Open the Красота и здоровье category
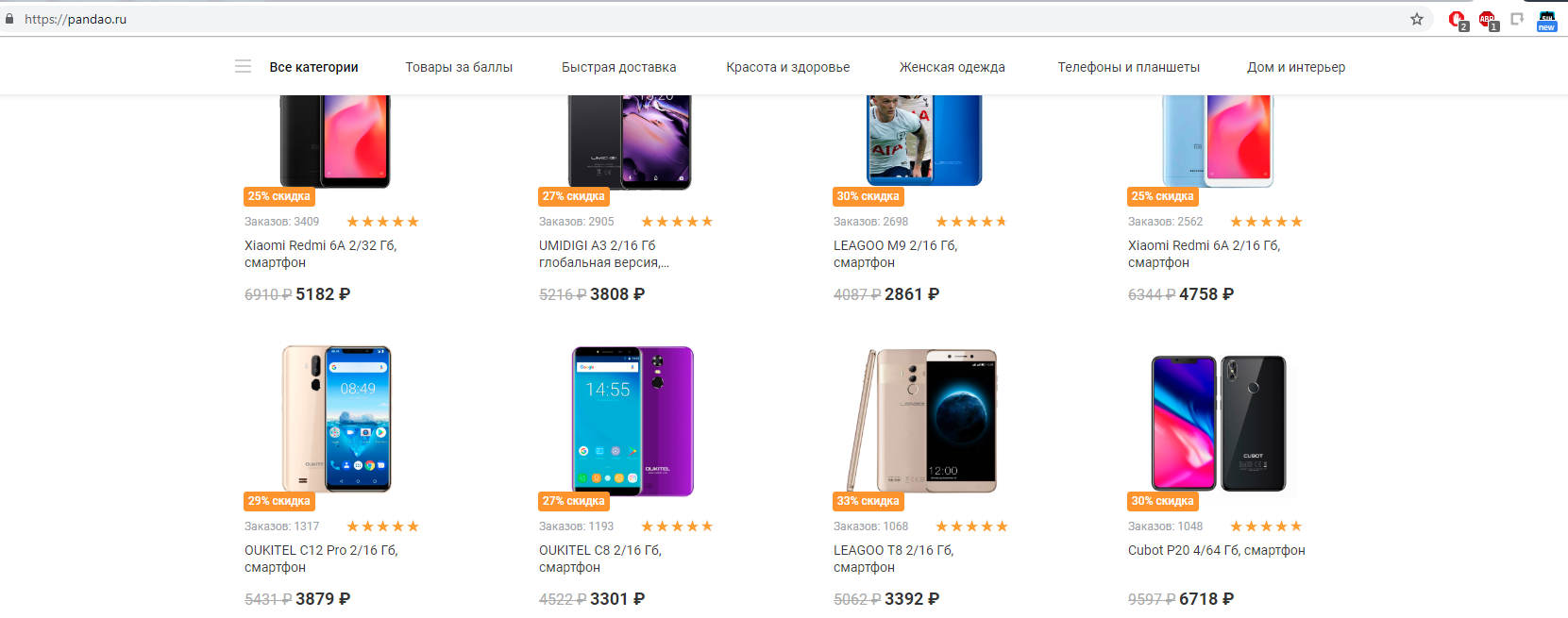Viewport: 1568px width, 618px height. tap(787, 67)
